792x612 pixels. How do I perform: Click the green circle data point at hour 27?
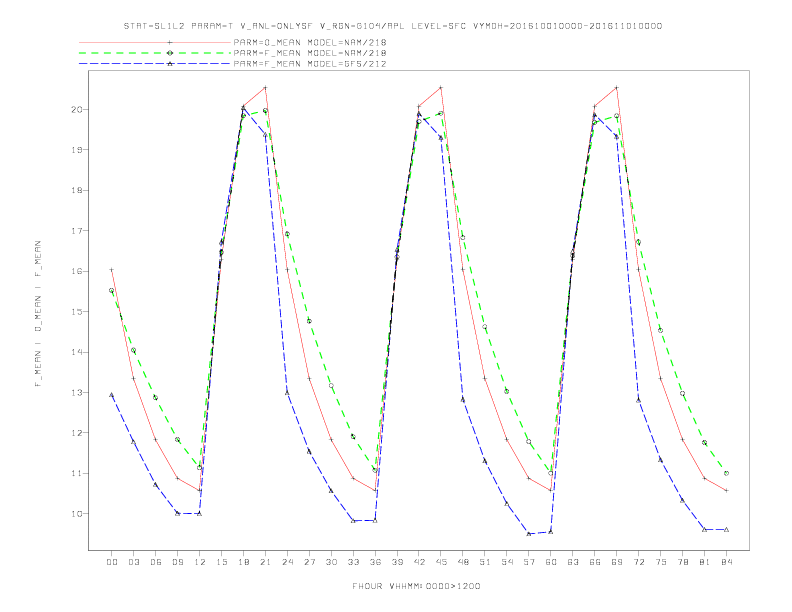pos(309,321)
